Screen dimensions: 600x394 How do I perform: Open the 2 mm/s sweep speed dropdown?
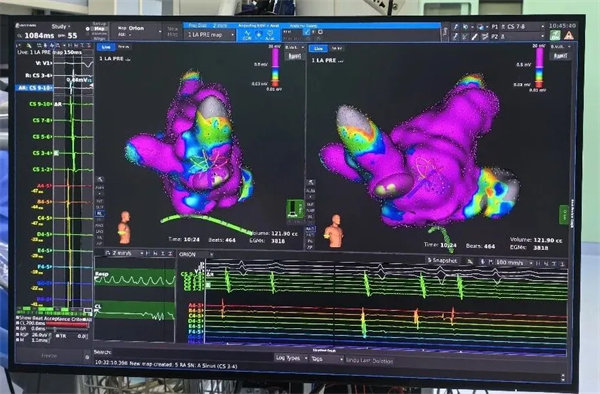[x=124, y=253]
